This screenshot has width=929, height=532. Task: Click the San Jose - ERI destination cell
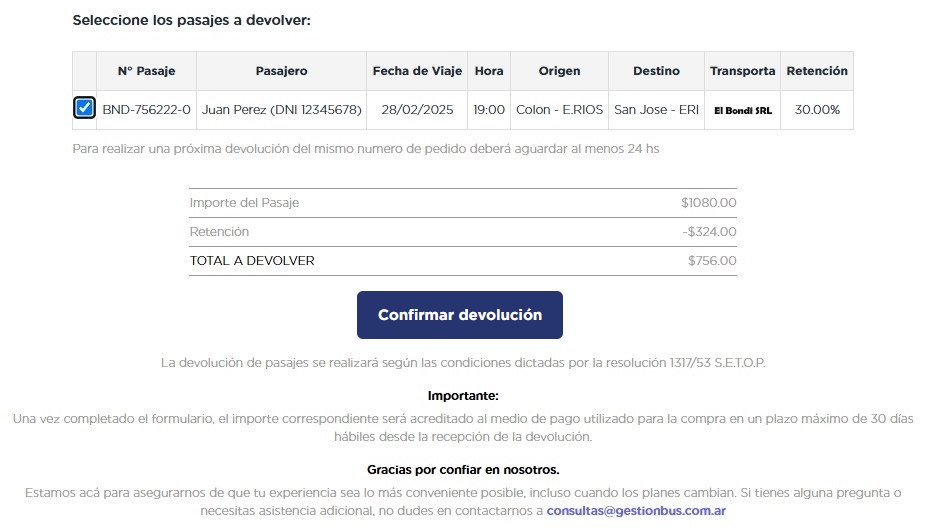pos(656,110)
